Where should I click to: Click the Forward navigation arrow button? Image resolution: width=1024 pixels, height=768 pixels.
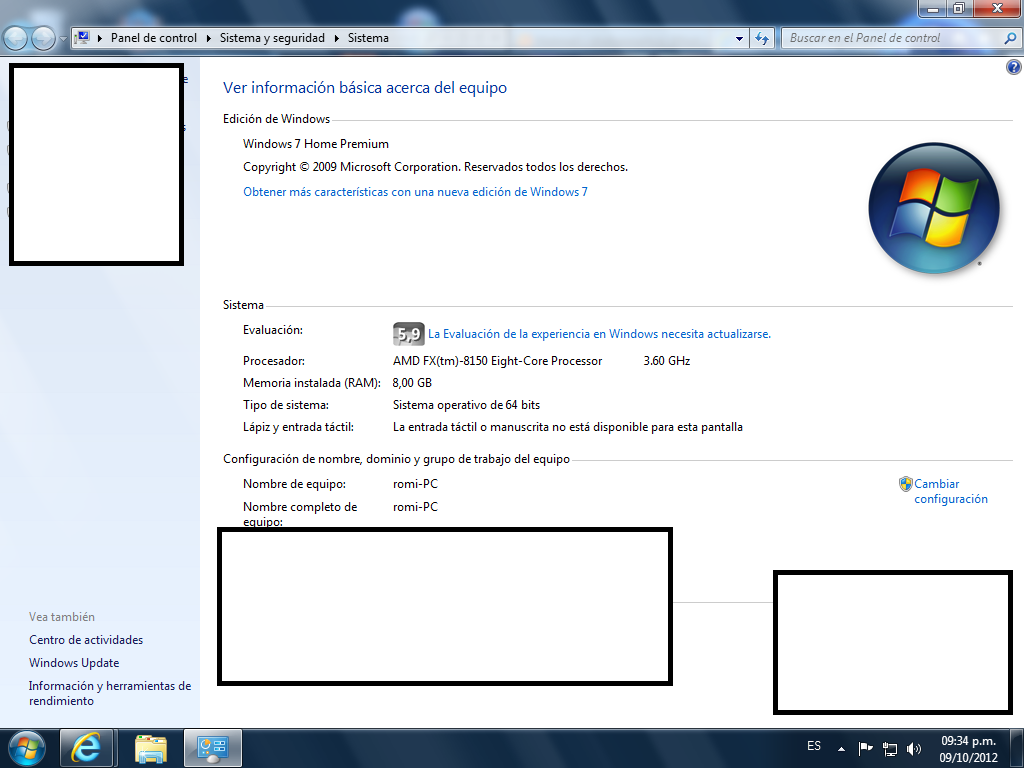pos(43,39)
